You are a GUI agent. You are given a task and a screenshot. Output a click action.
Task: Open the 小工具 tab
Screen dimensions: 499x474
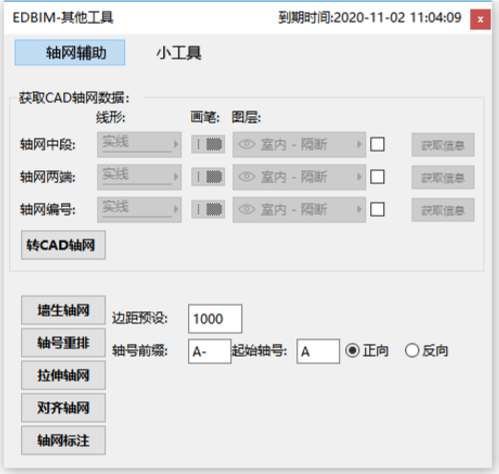(179, 53)
